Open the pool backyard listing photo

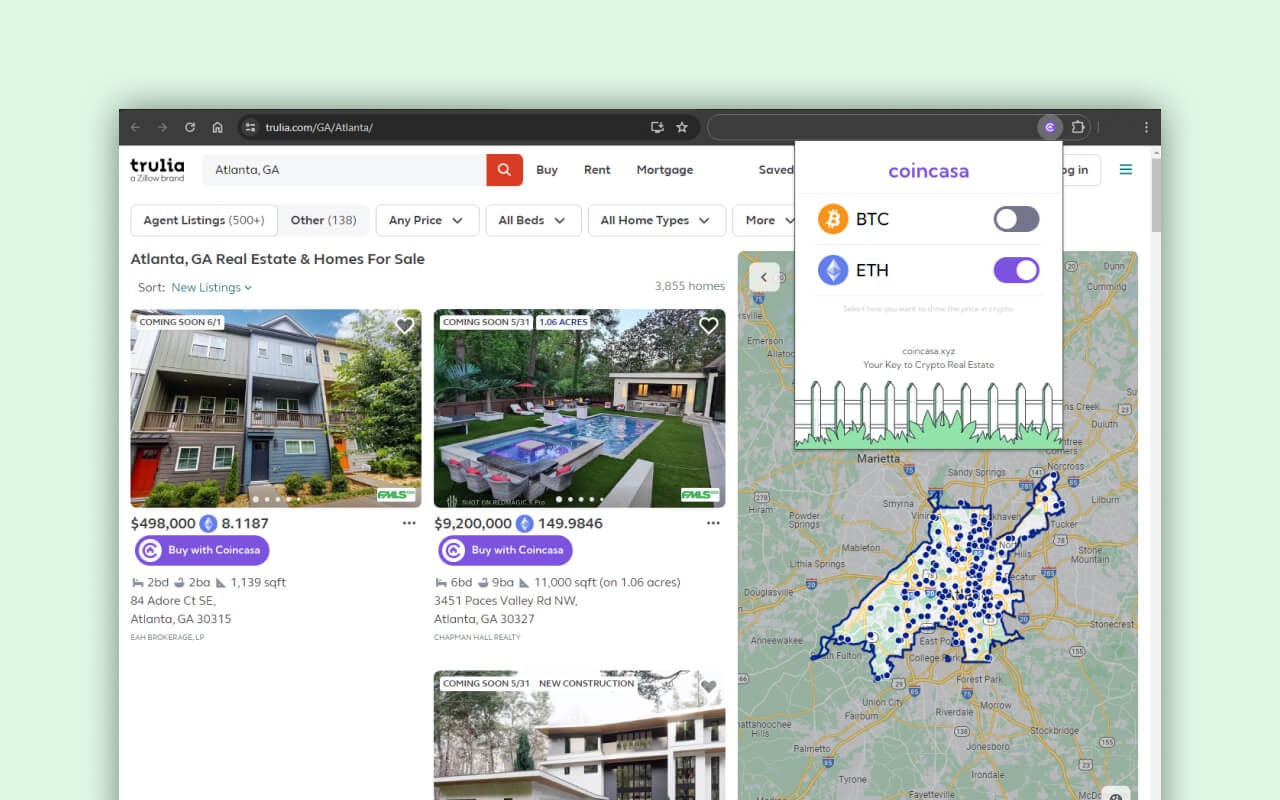pos(580,408)
